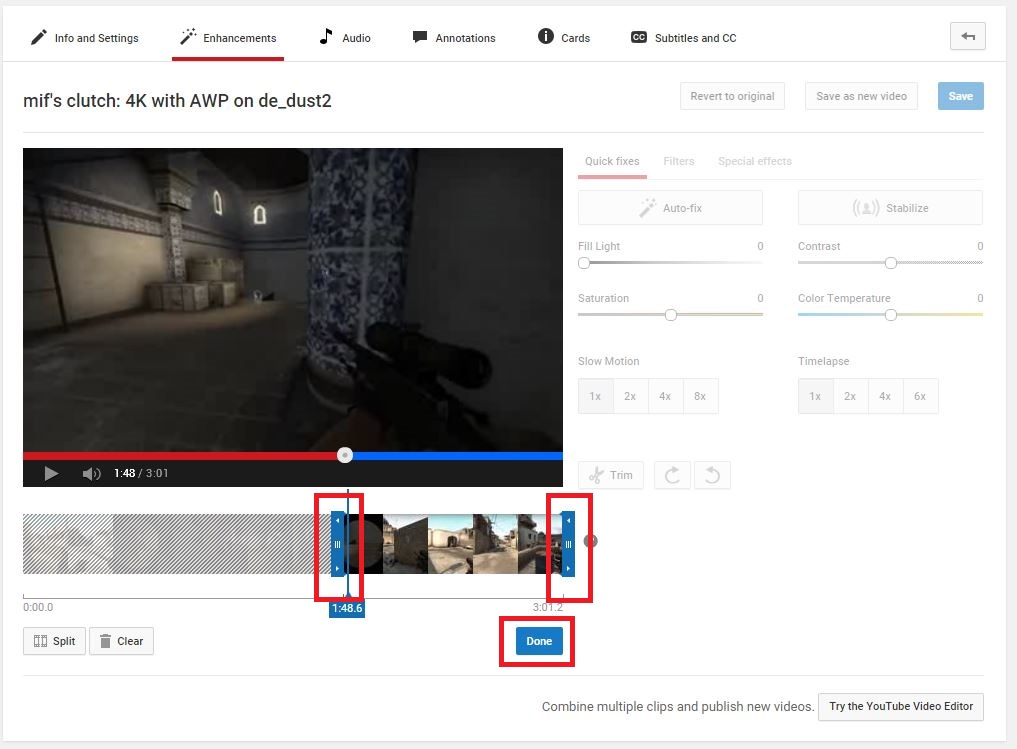Image resolution: width=1017 pixels, height=749 pixels.
Task: Rotate the video counterclockwise
Action: [x=712, y=475]
